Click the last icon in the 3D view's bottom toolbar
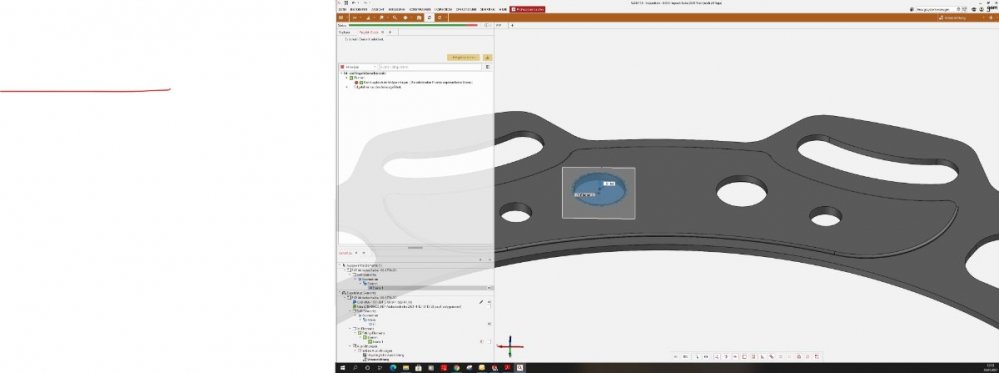Viewport: 999px width, 373px height. (x=818, y=356)
